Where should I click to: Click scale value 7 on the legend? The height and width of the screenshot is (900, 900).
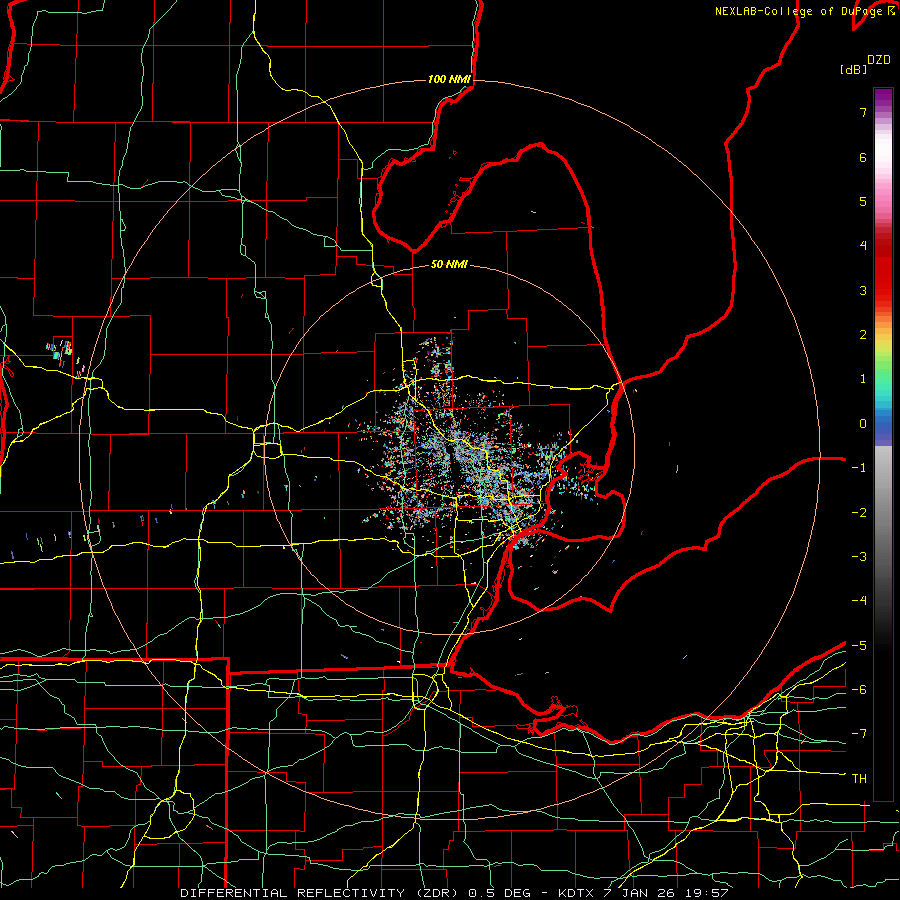pyautogui.click(x=863, y=112)
